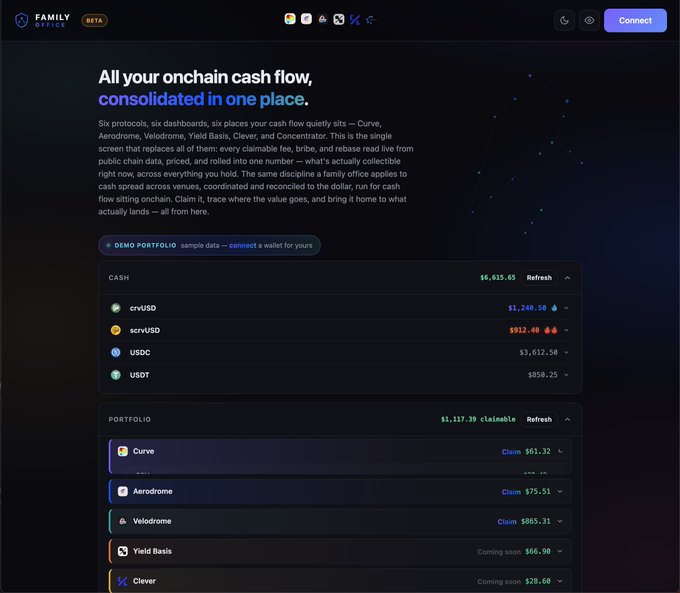This screenshot has height=593, width=680.
Task: Click the Curve icon in header
Action: [x=290, y=19]
